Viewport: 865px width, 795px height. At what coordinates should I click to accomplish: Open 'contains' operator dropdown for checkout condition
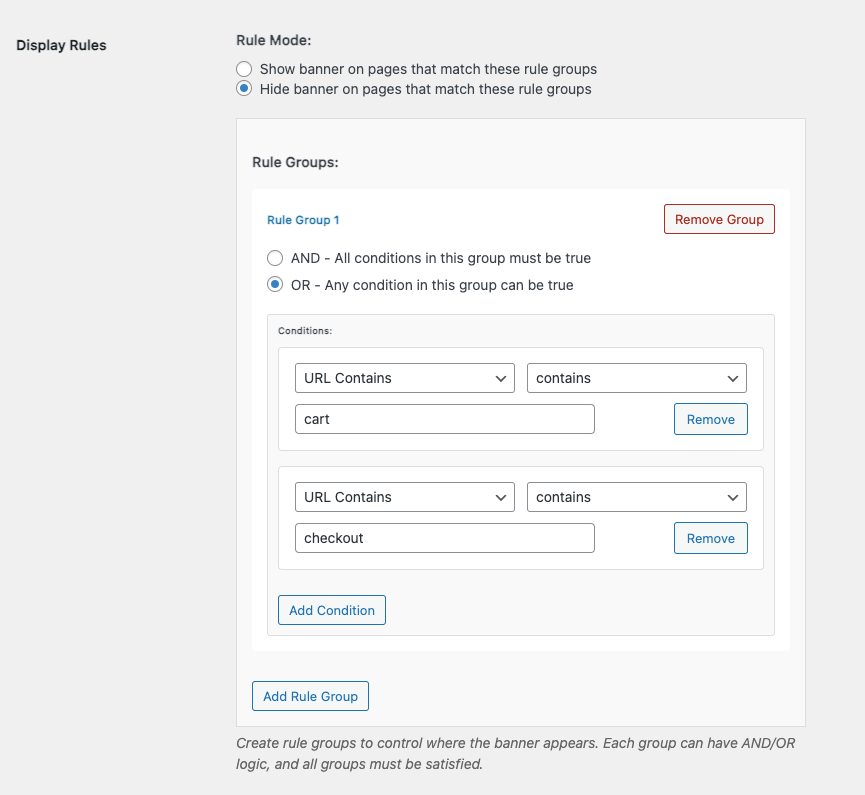click(637, 497)
